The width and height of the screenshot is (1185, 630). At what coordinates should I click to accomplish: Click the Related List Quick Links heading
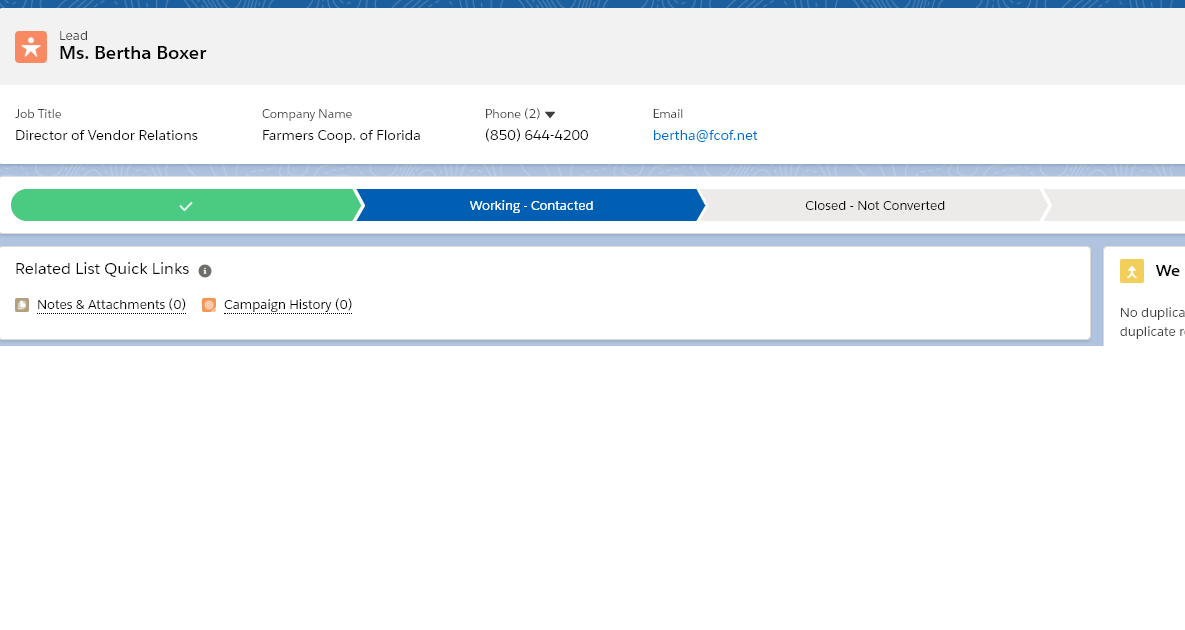pos(102,269)
